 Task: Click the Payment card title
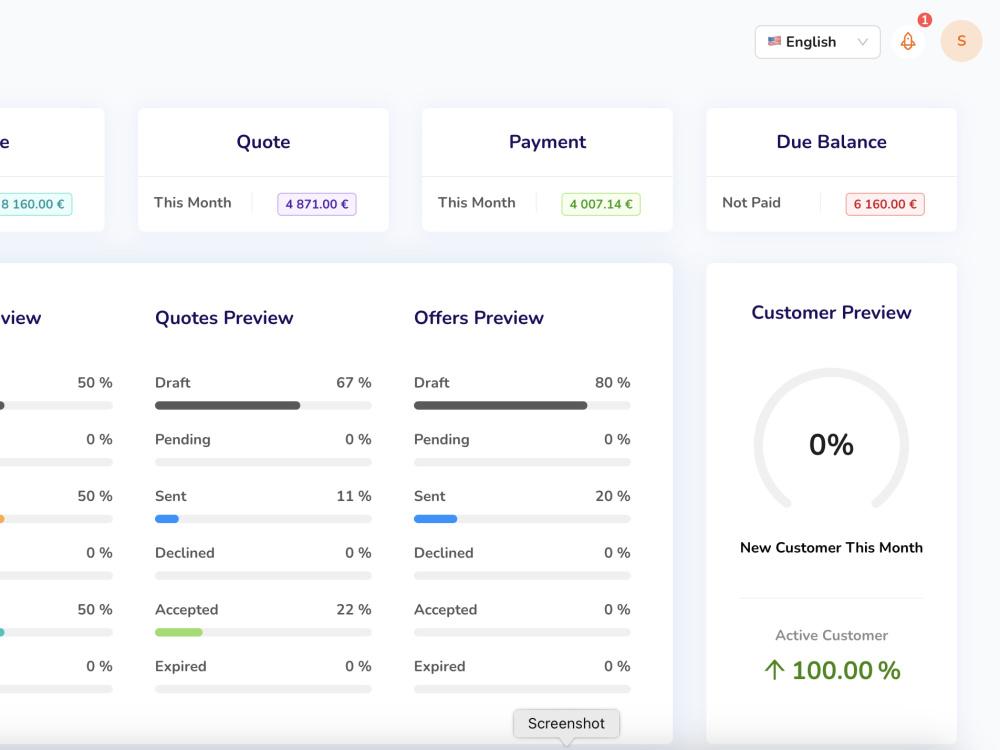[547, 142]
